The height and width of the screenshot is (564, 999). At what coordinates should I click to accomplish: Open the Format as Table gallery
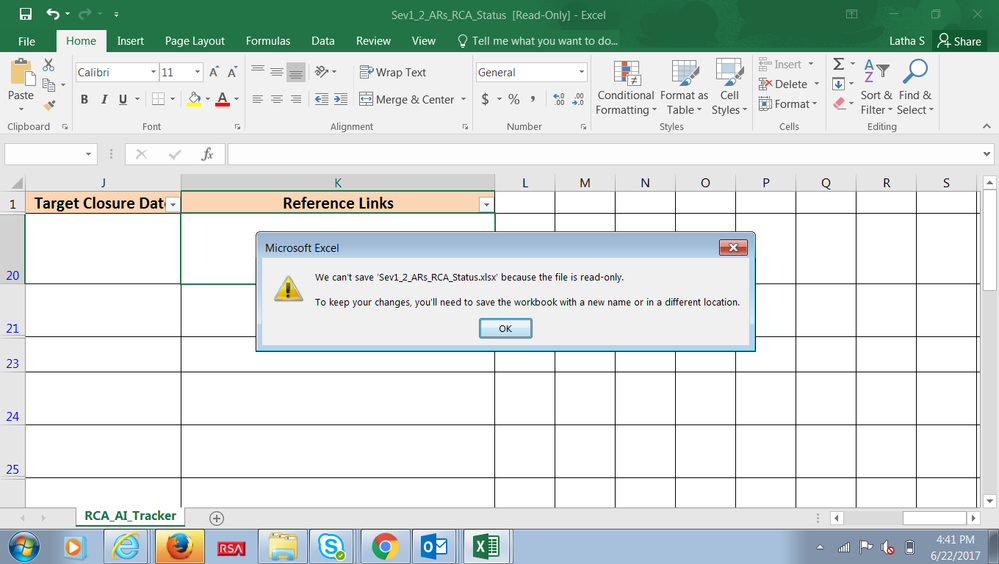pos(684,87)
